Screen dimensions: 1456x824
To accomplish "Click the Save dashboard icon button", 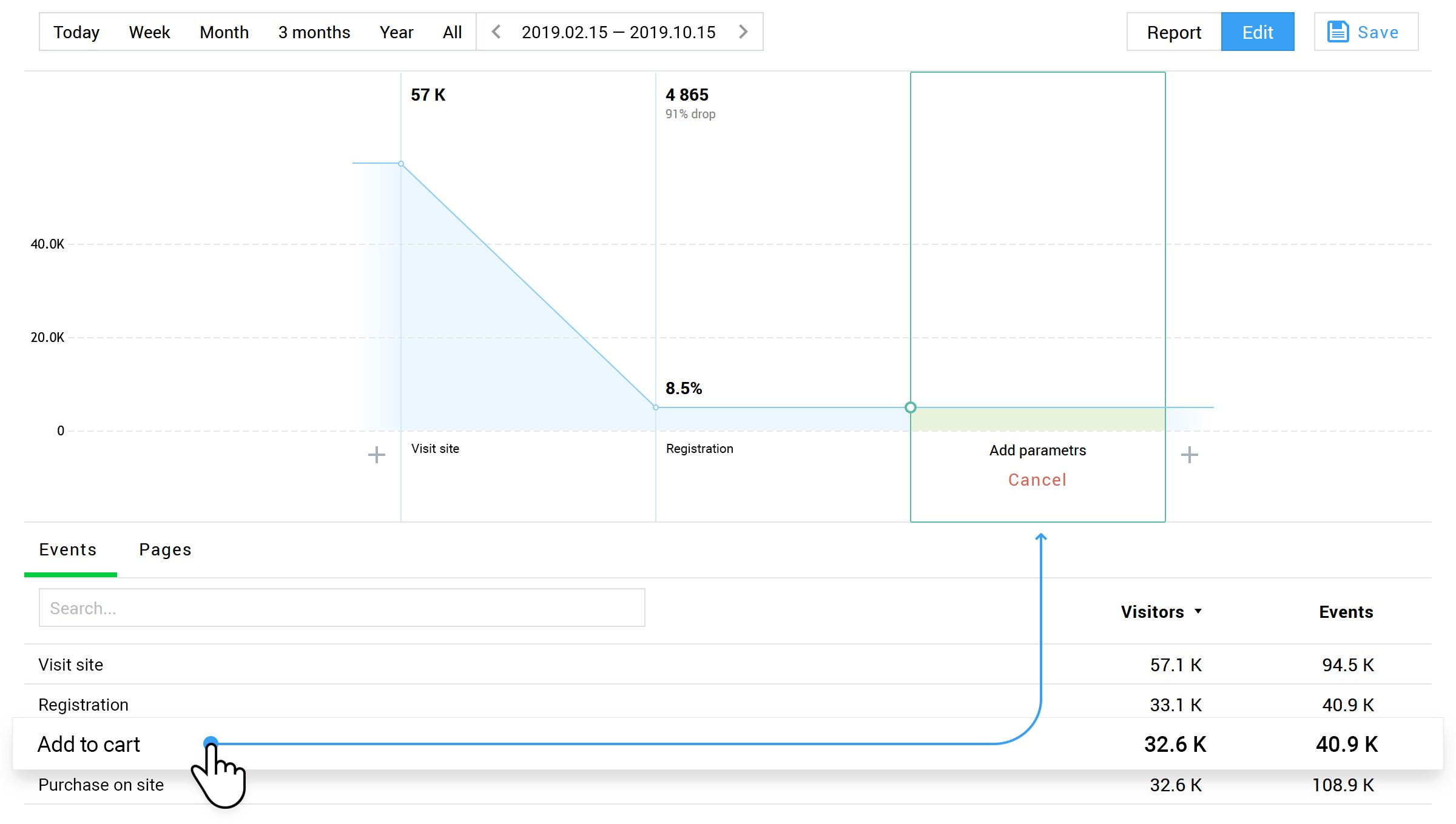I will pos(1337,32).
